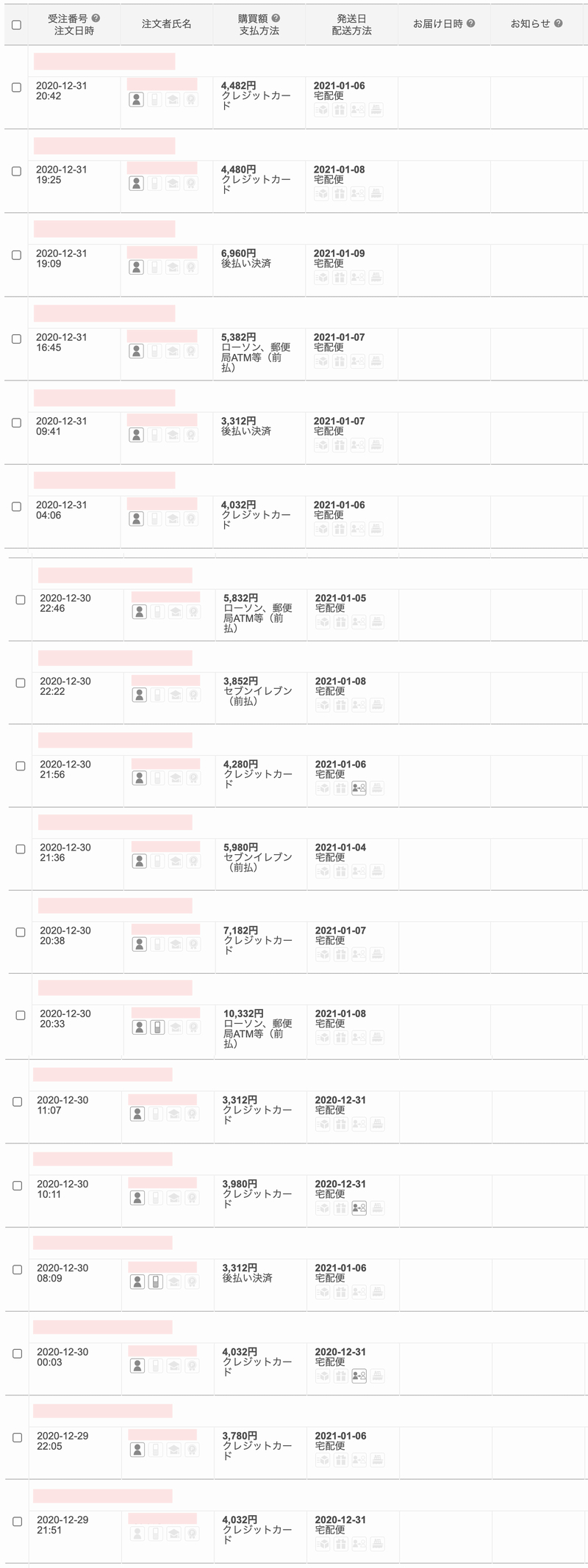Click the 発送日 配送方法 column header

[x=351, y=24]
